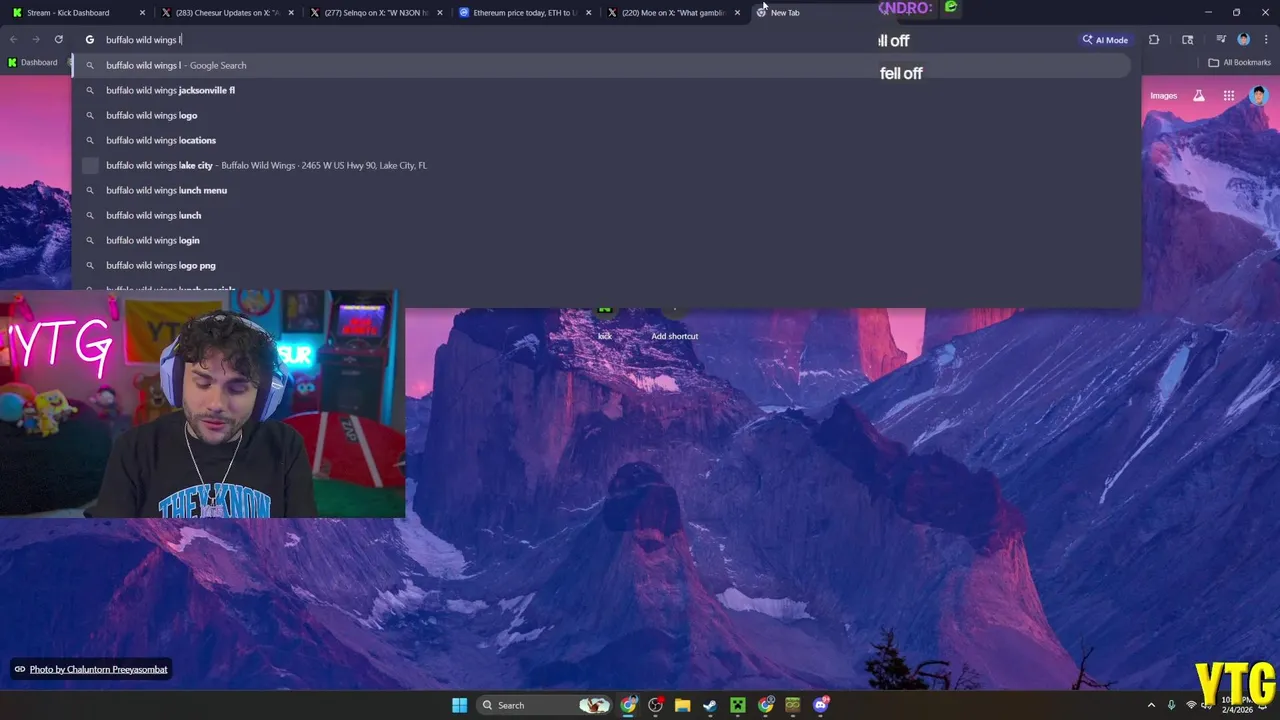Open the Chrome icon in taskbar
1280x720 pixels.
[x=628, y=705]
